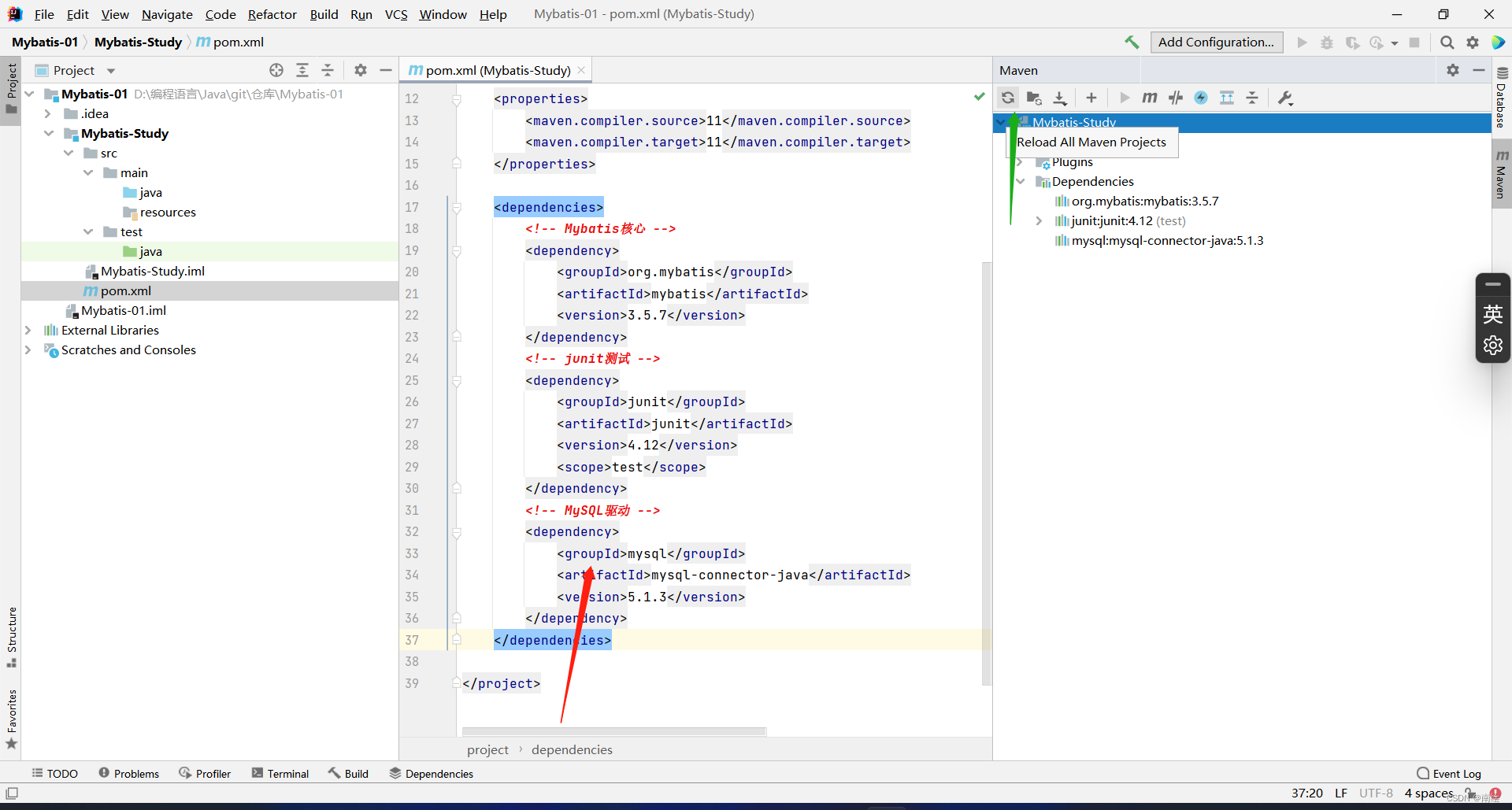Image resolution: width=1512 pixels, height=810 pixels.
Task: Click Download Sources and Documentation icon
Action: click(1060, 98)
